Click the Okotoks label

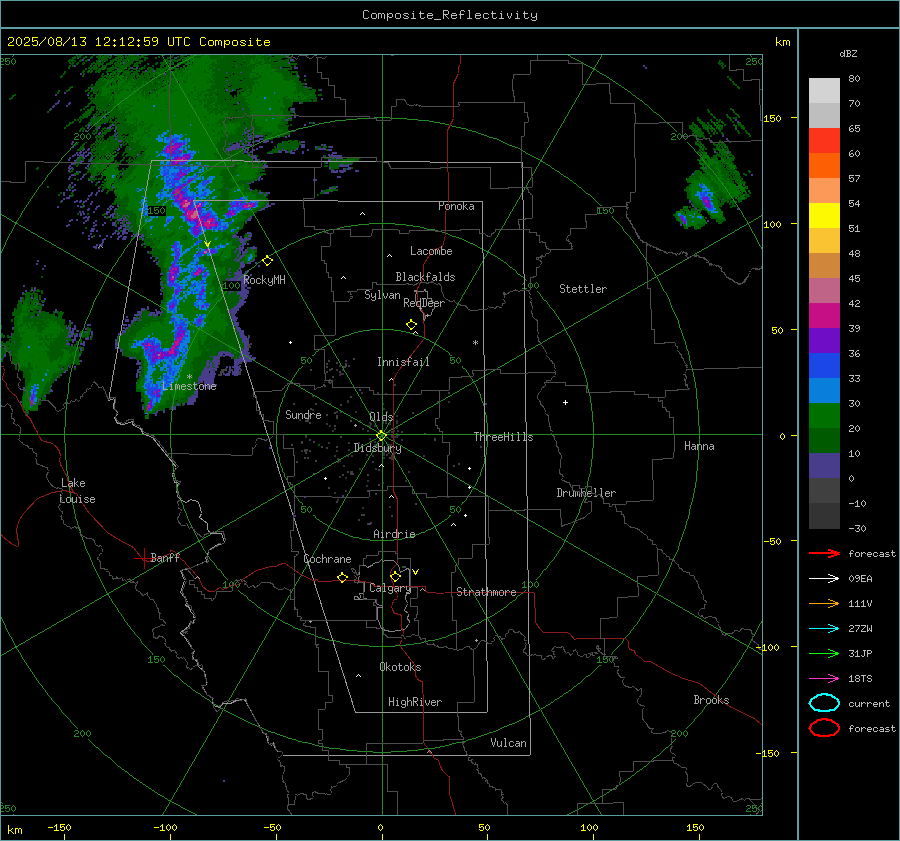click(x=399, y=666)
